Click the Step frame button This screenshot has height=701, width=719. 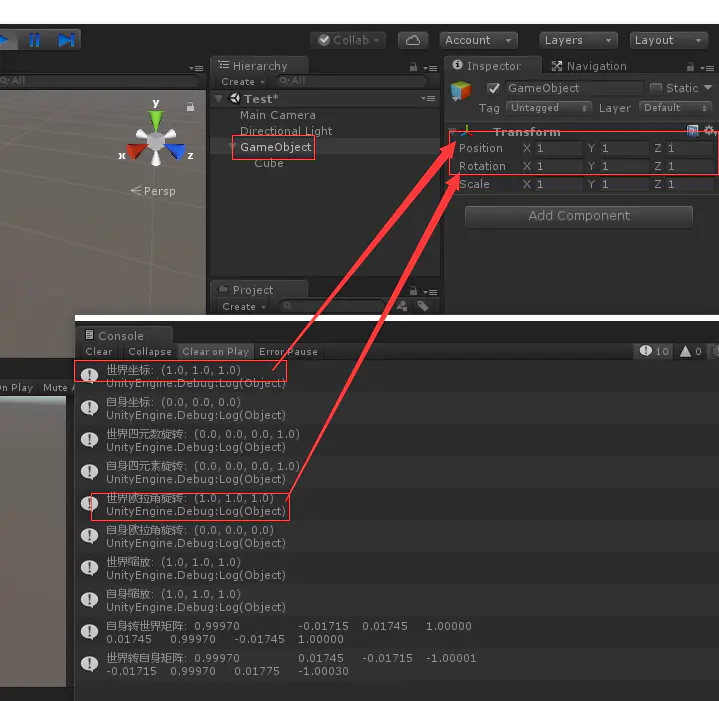click(66, 40)
